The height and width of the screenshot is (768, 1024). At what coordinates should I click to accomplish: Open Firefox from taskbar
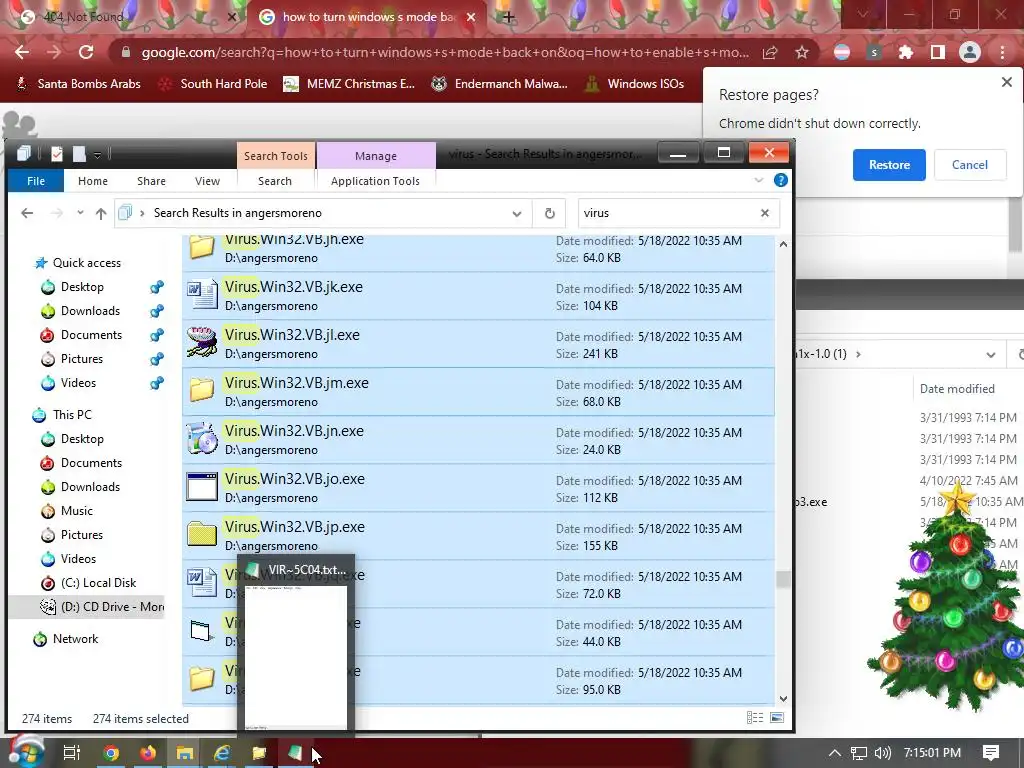(148, 753)
